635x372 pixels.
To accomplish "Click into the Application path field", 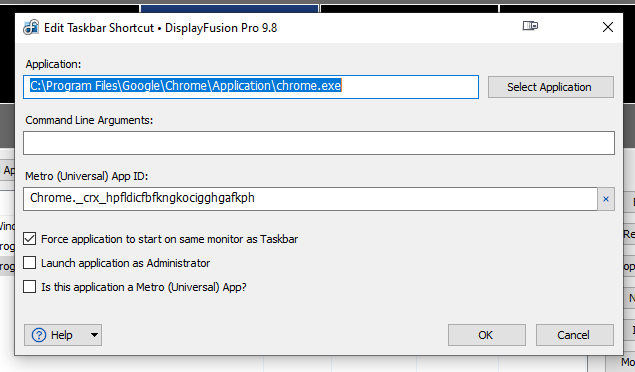I will [x=251, y=87].
